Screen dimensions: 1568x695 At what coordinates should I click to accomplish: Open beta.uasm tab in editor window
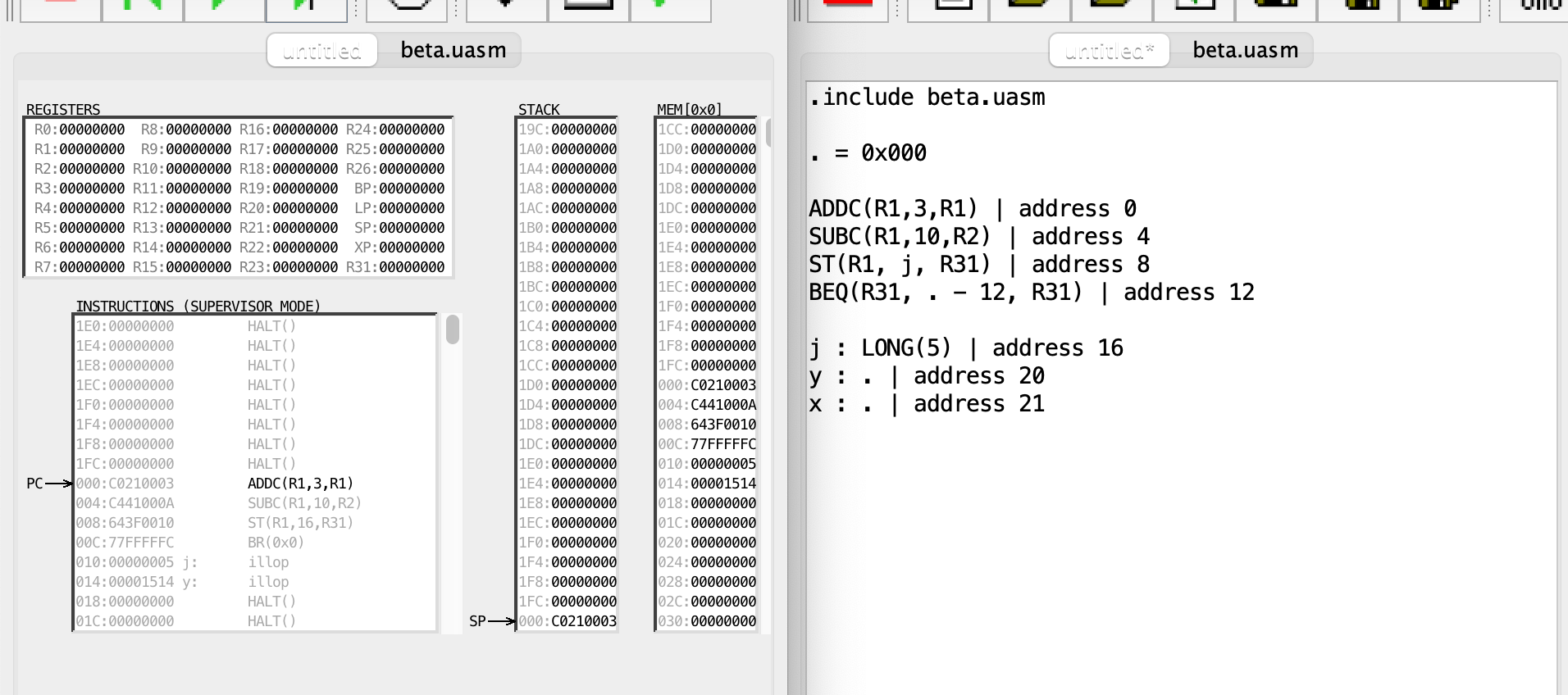click(x=1245, y=51)
